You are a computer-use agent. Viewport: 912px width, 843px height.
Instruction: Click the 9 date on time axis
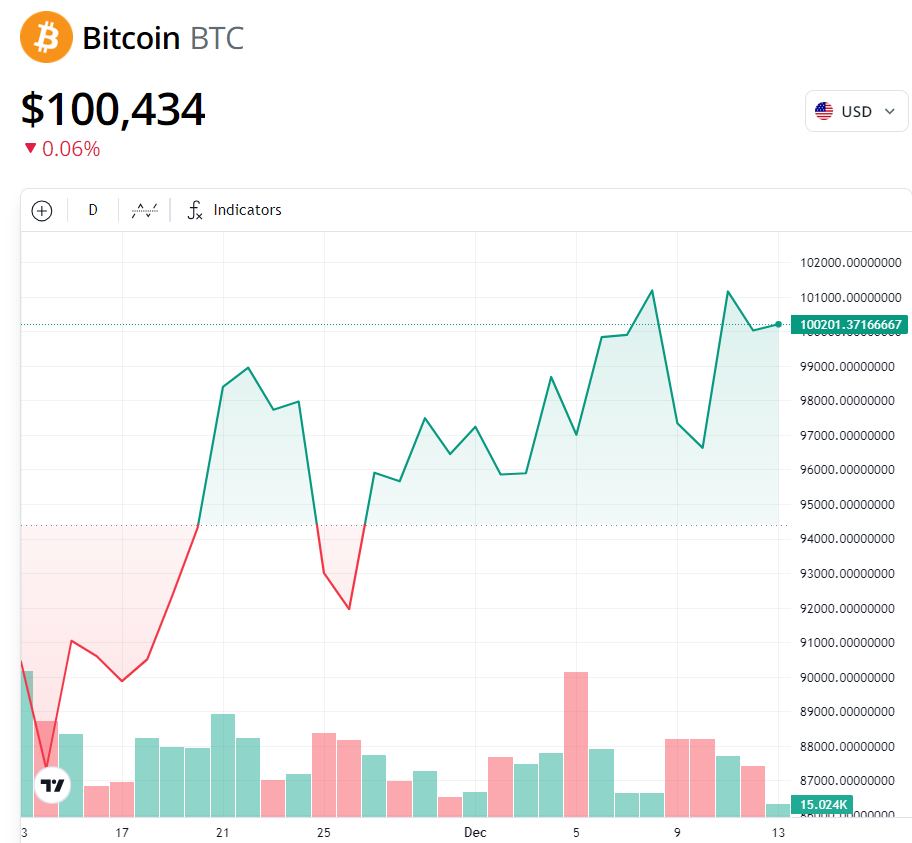pyautogui.click(x=677, y=833)
